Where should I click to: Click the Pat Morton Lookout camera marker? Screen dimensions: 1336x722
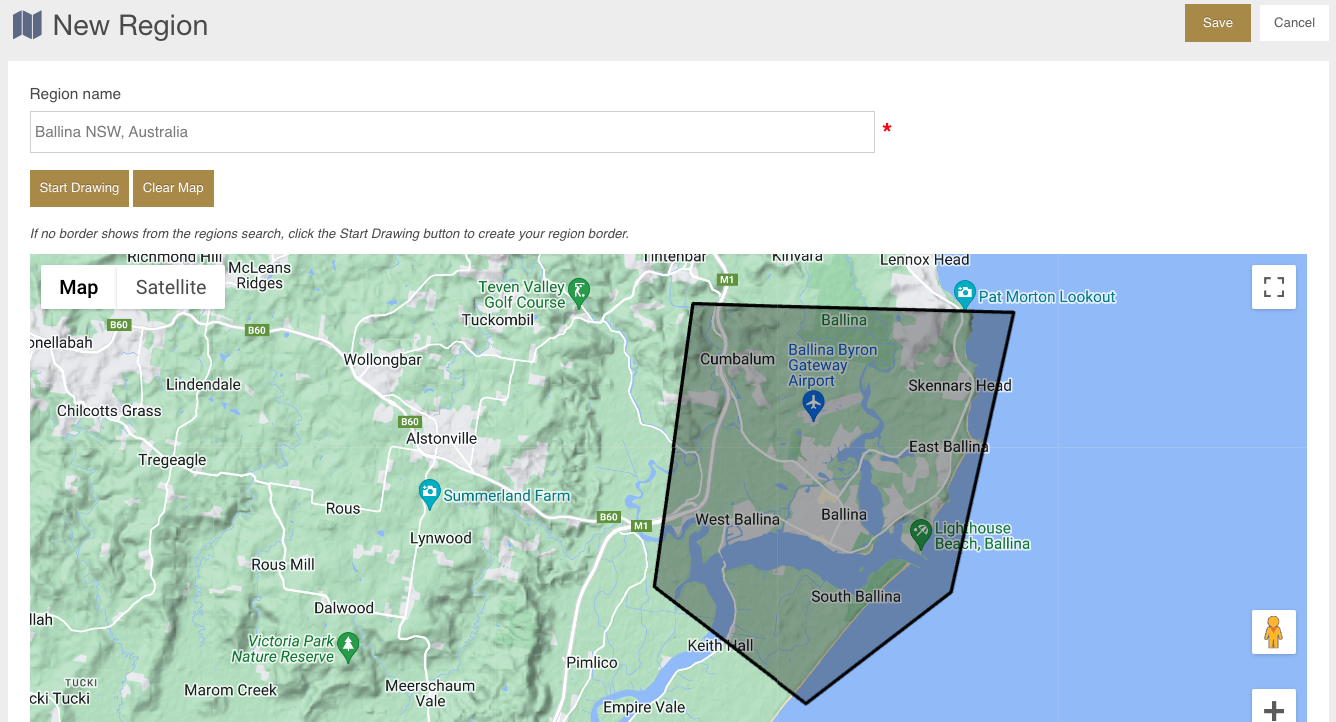pyautogui.click(x=964, y=294)
